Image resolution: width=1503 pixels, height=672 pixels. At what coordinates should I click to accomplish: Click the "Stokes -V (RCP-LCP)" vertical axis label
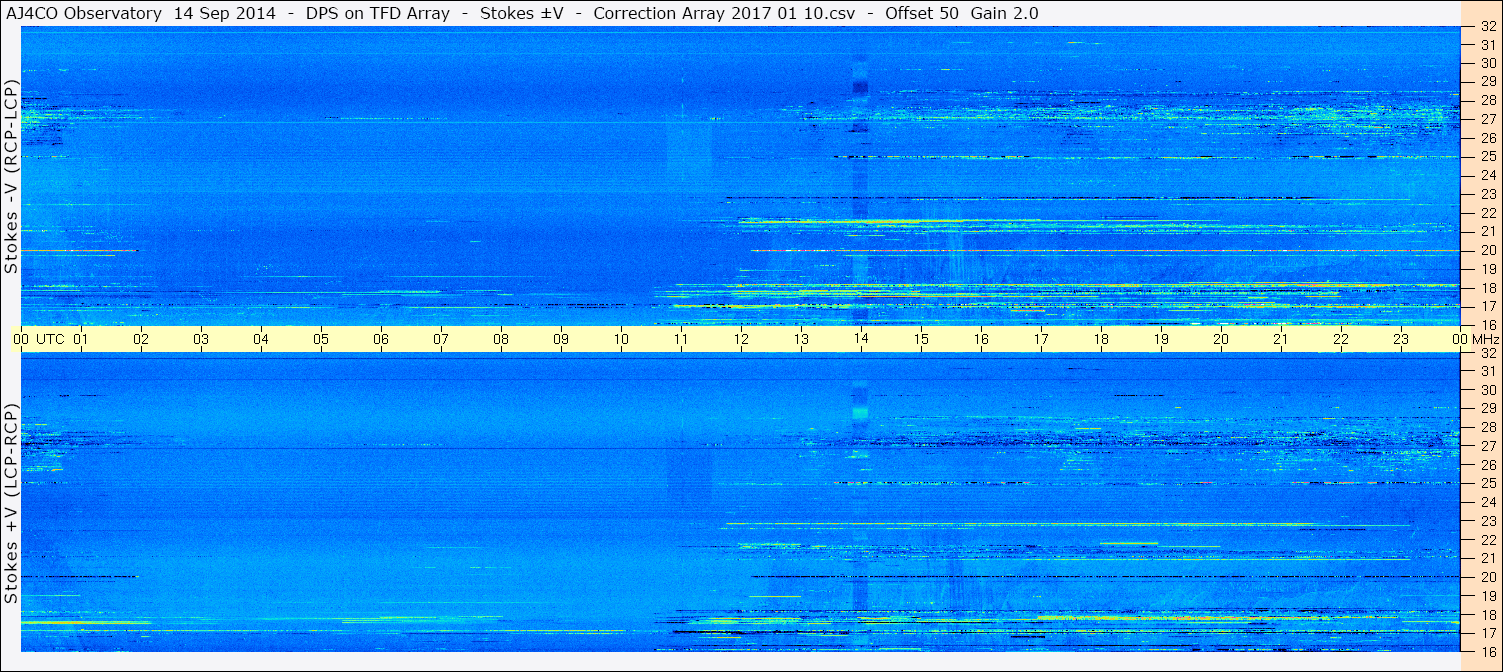pos(12,176)
